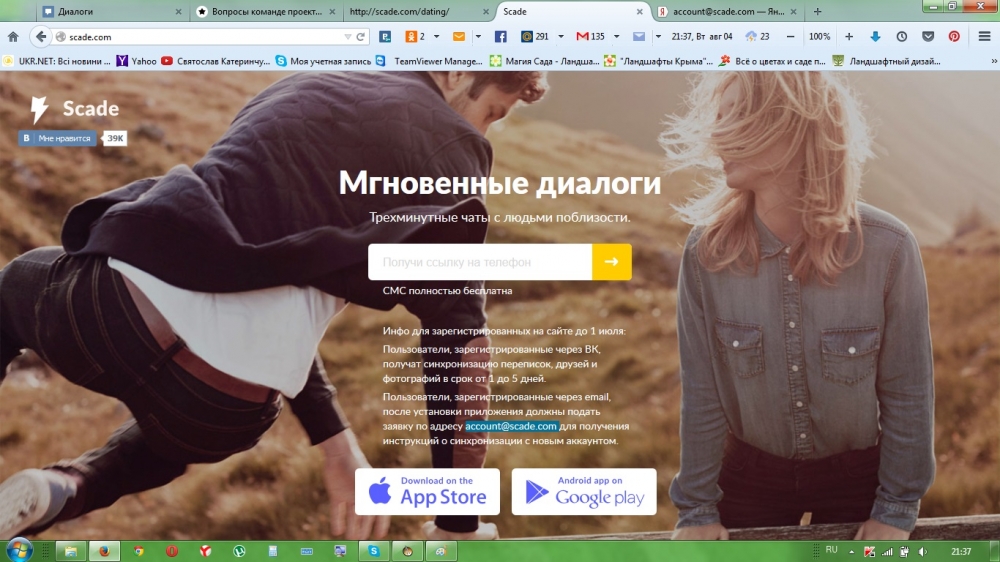1000x562 pixels.
Task: Expand the blue envelope dropdown arrow
Action: click(658, 37)
